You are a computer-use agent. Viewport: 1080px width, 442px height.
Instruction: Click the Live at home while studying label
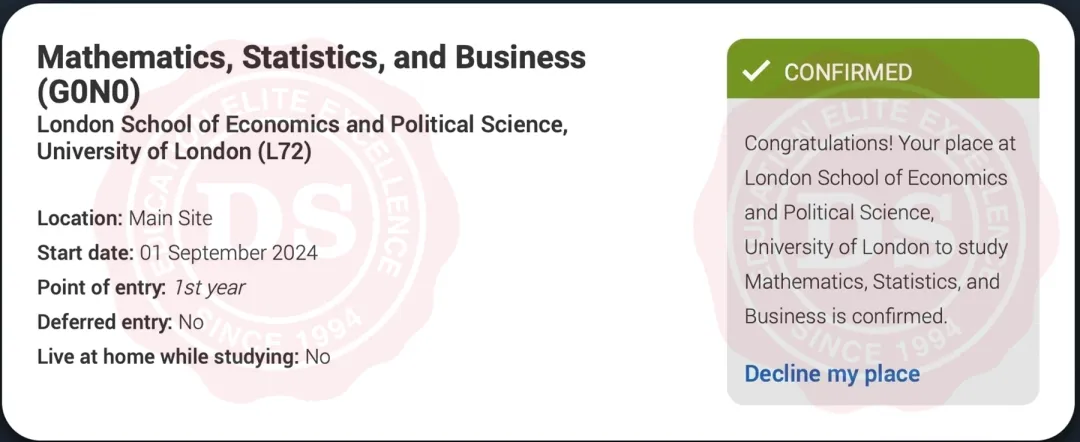coord(168,357)
